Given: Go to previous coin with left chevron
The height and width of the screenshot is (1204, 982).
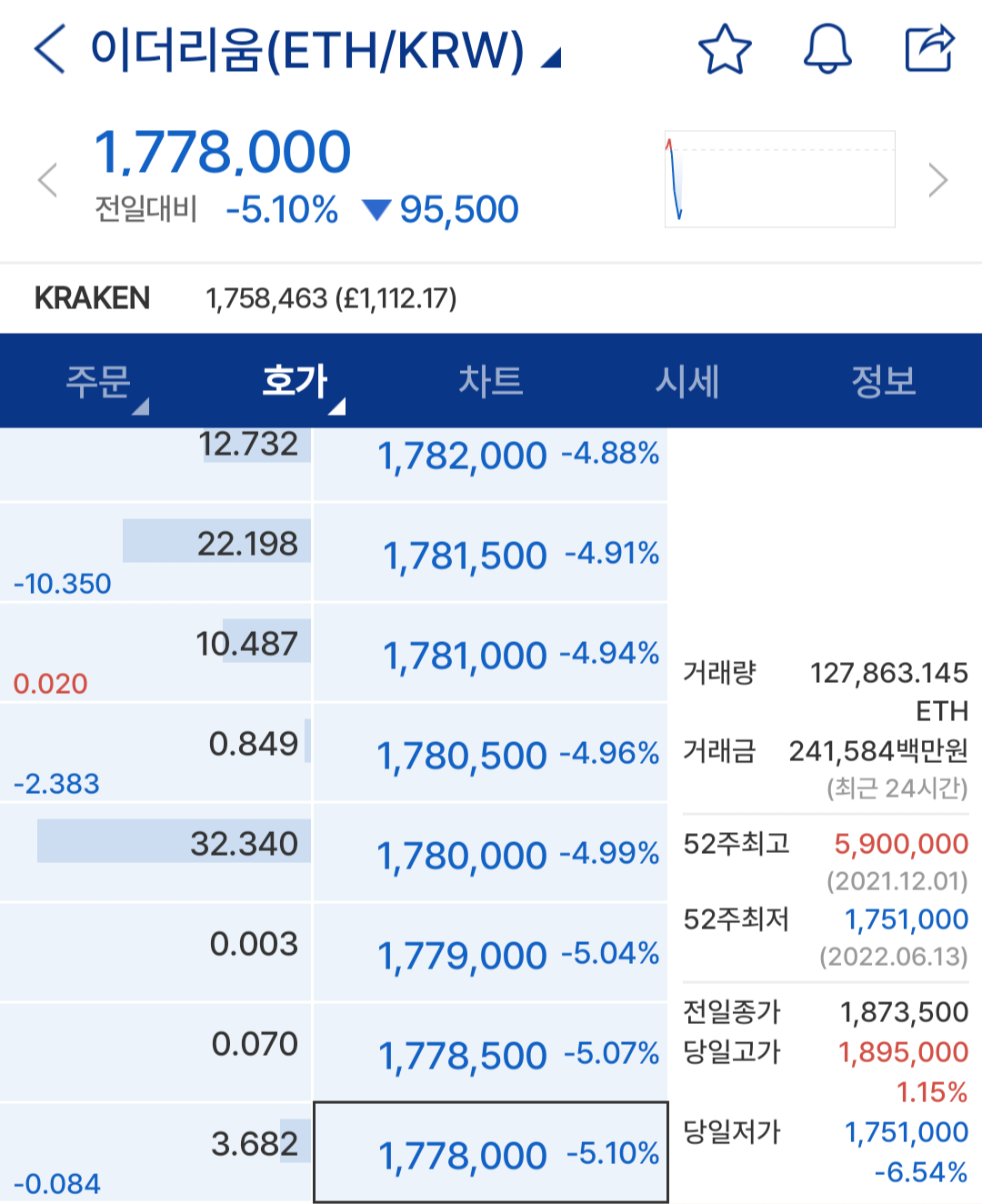Looking at the screenshot, I should (x=47, y=180).
